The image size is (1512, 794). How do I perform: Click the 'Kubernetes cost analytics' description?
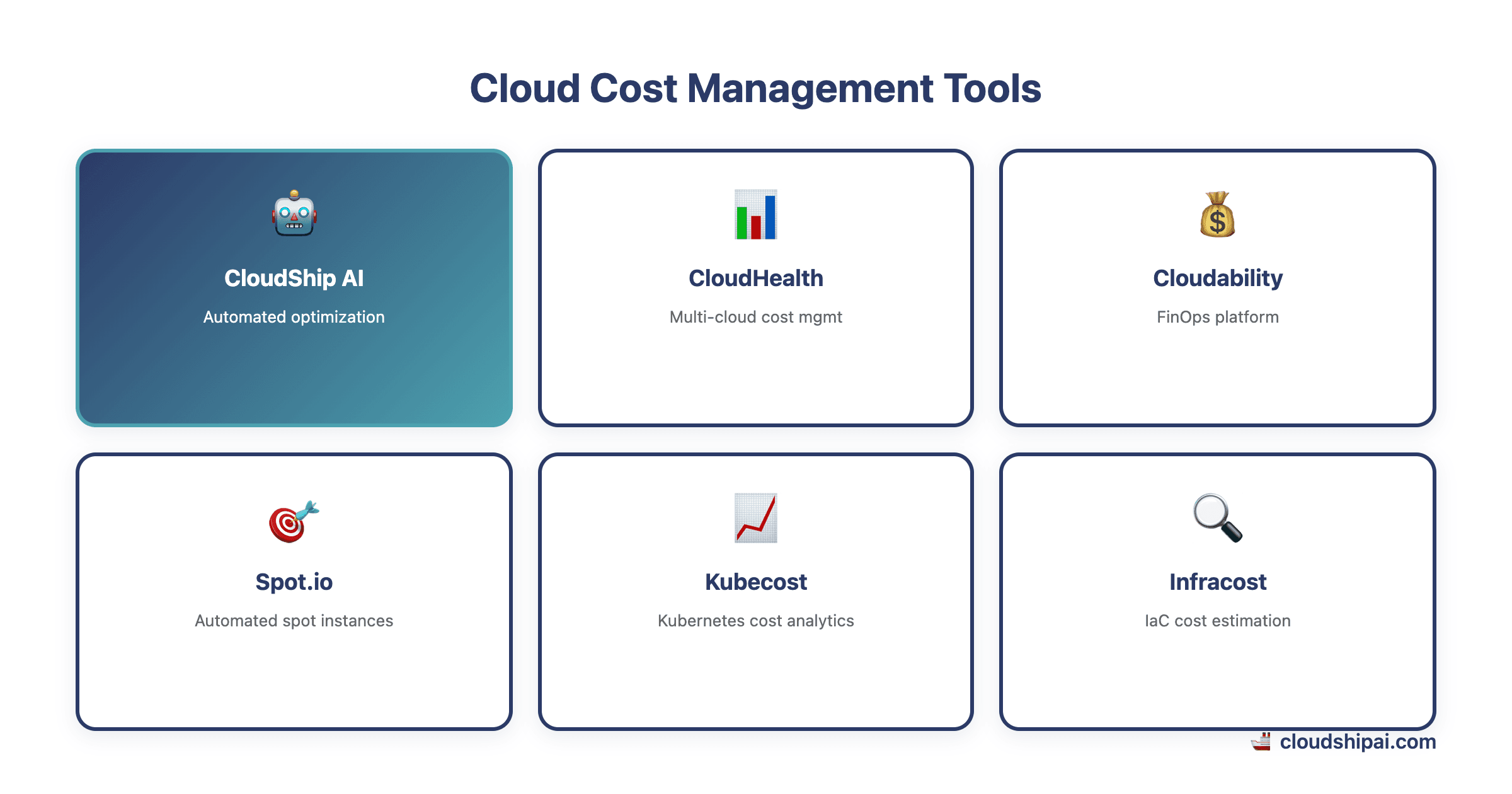point(756,621)
